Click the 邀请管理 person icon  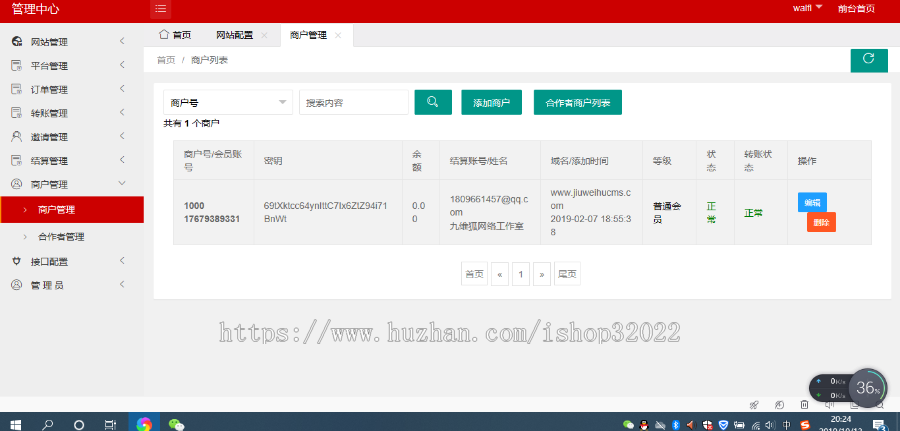point(17,137)
